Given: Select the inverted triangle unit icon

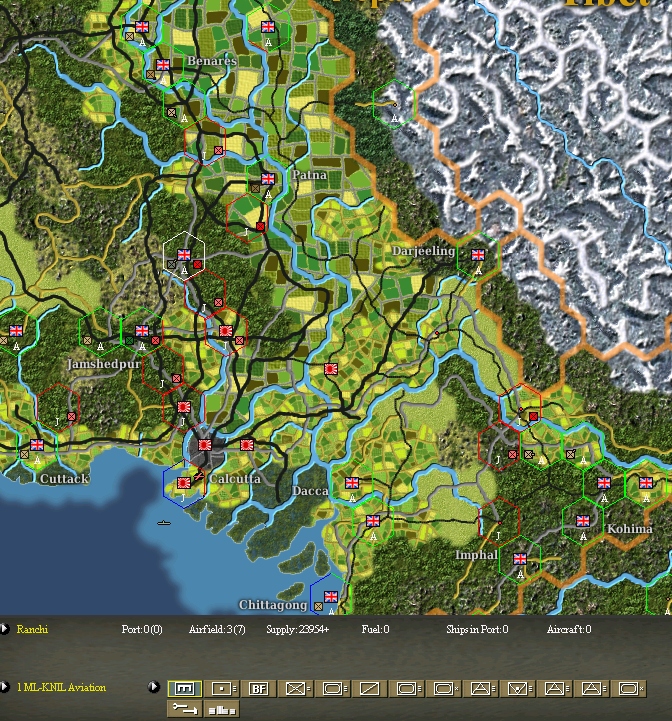Looking at the screenshot, I should (x=519, y=688).
